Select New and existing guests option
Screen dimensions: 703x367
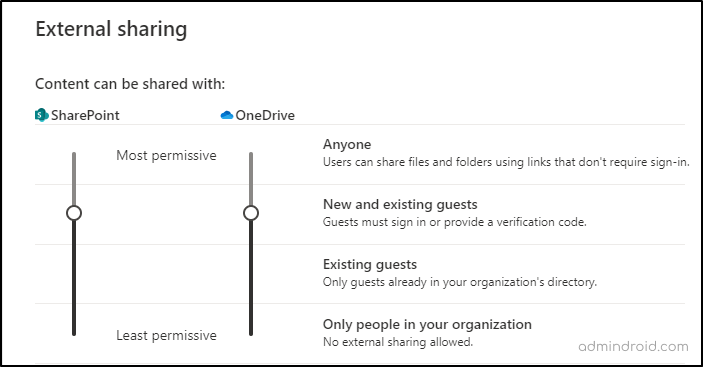[x=400, y=204]
